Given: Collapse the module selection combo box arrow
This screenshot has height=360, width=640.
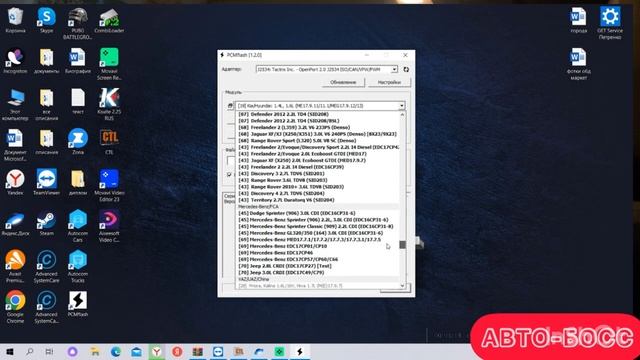Looking at the screenshot, I should pyautogui.click(x=402, y=106).
